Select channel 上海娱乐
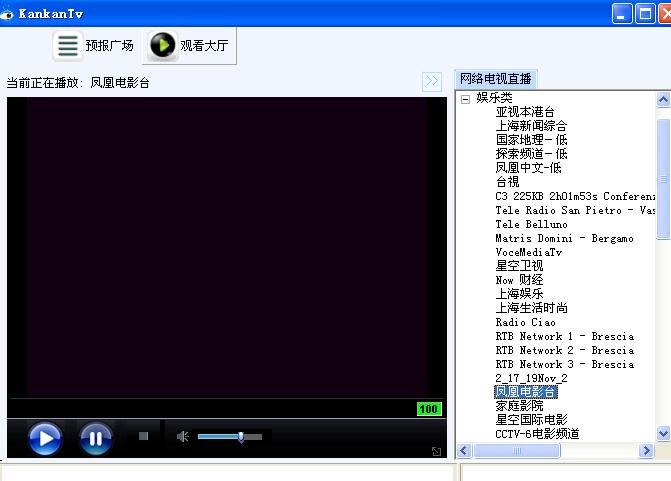 [x=519, y=294]
